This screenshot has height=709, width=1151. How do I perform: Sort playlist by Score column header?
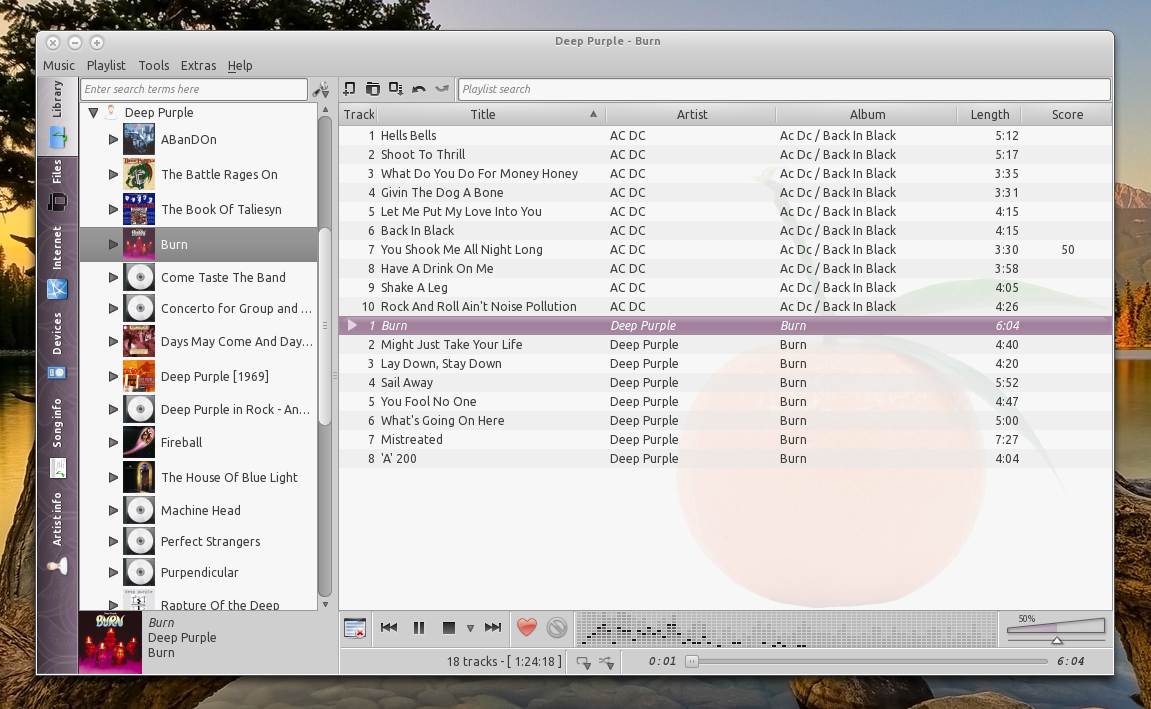click(1067, 114)
